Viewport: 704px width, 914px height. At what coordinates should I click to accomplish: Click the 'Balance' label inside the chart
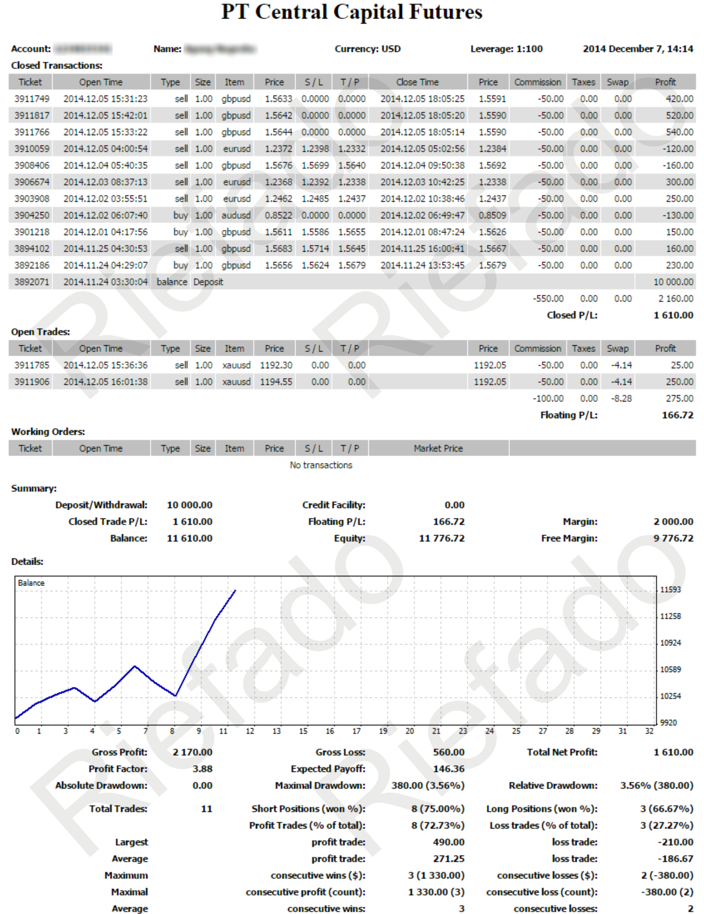pyautogui.click(x=31, y=583)
